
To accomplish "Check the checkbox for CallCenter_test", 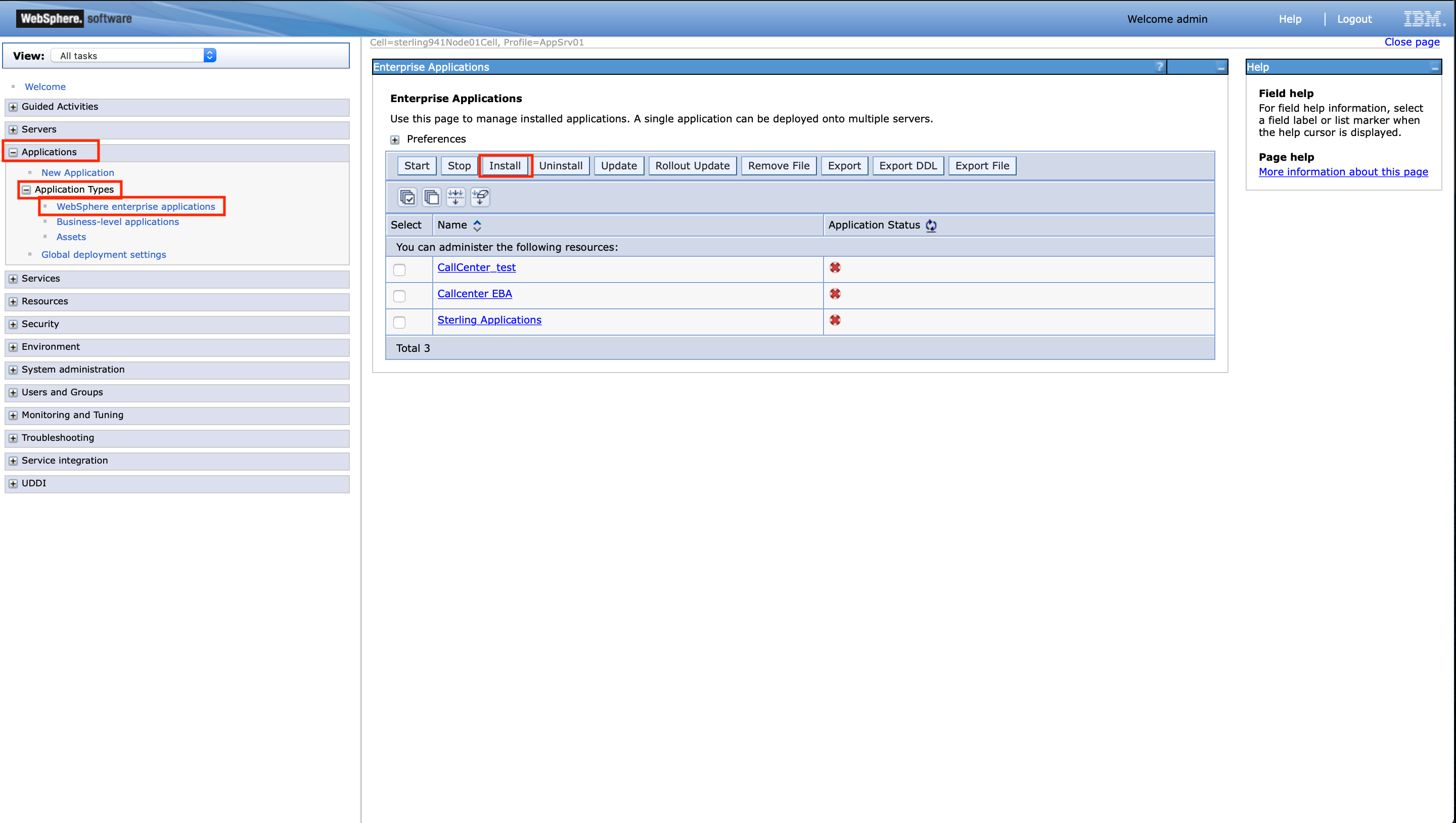I will (x=399, y=269).
